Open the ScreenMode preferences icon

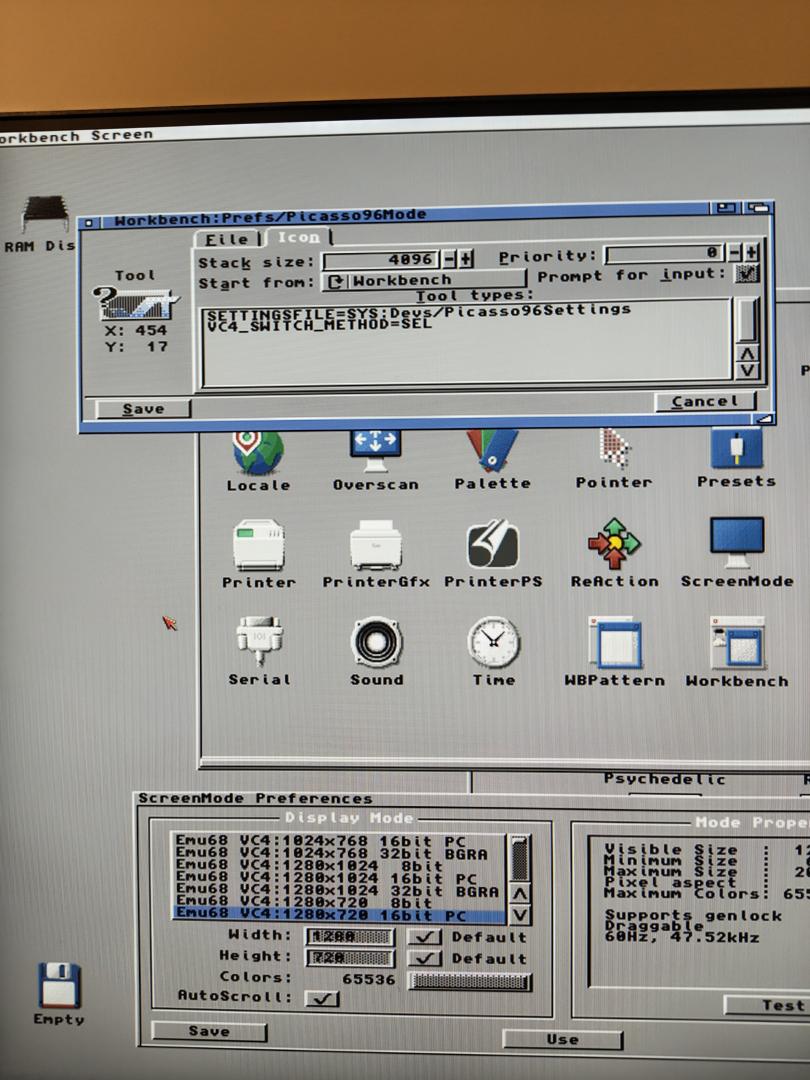(x=736, y=543)
